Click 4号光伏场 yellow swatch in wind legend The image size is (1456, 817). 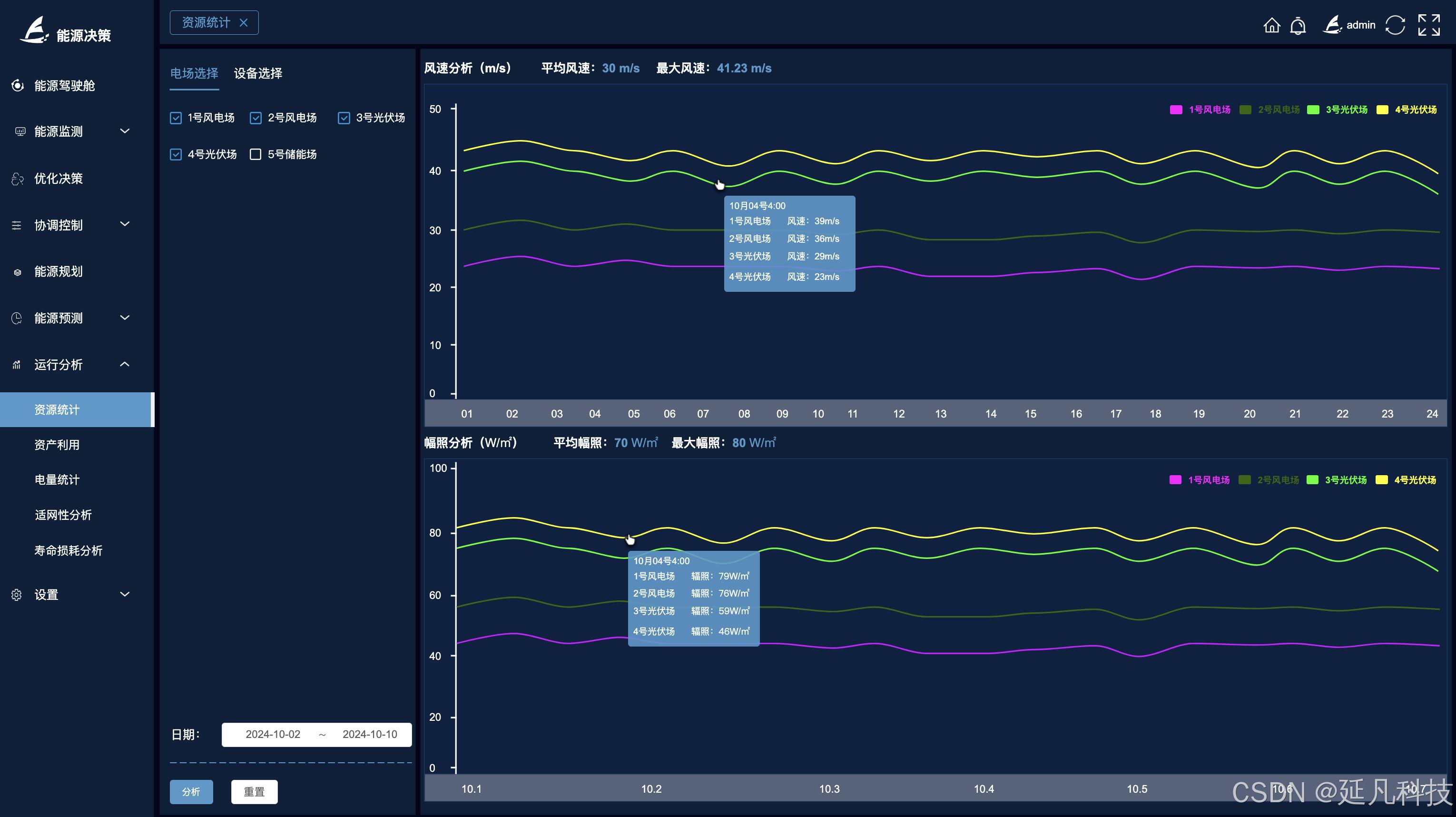point(1382,110)
